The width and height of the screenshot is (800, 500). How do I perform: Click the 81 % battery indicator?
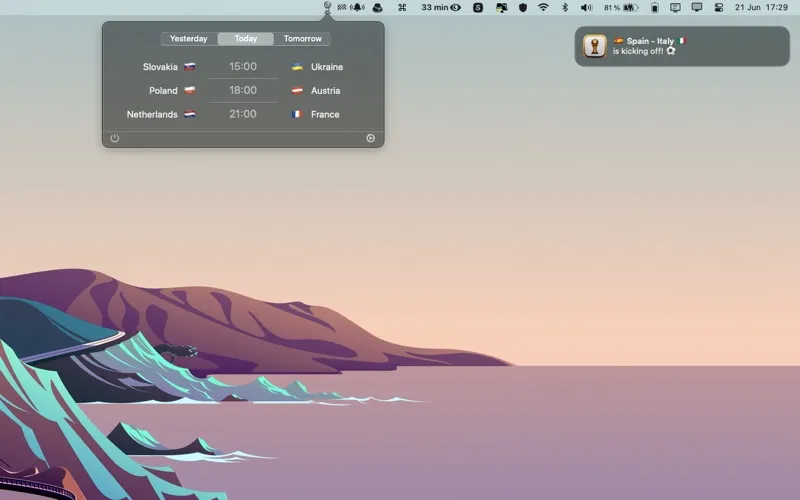point(621,7)
